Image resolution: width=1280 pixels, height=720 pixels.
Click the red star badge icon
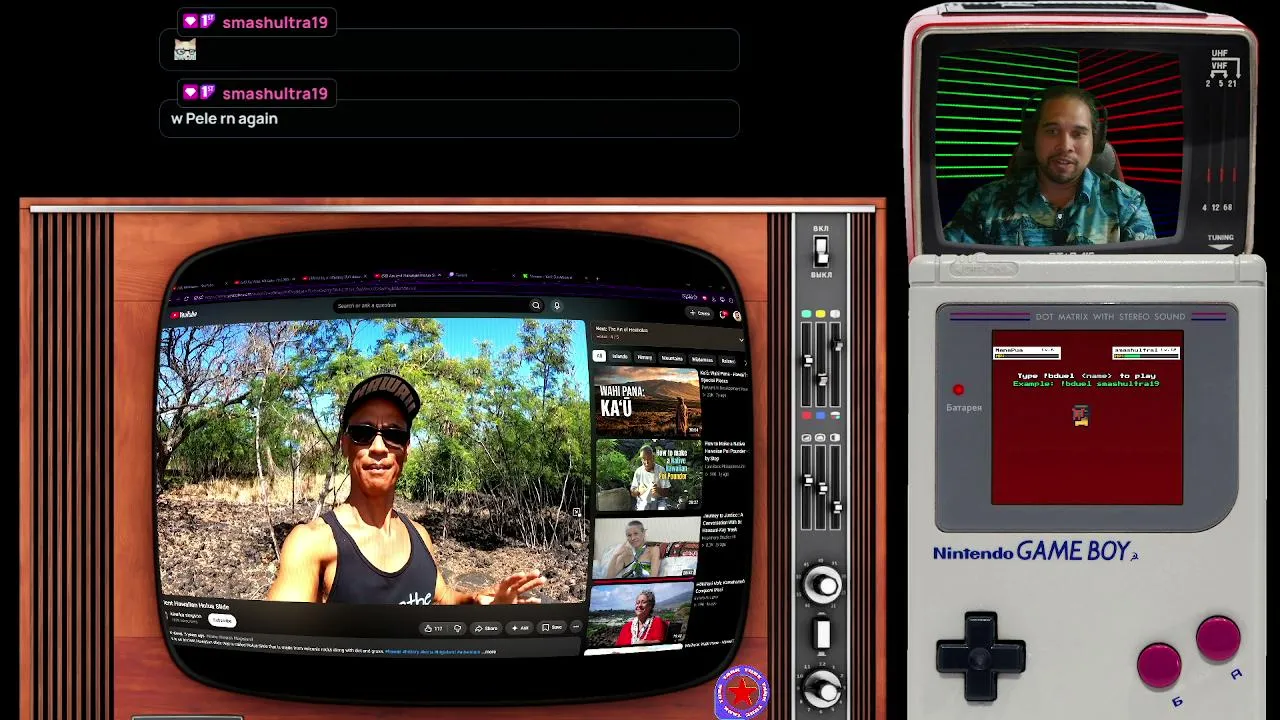742,692
